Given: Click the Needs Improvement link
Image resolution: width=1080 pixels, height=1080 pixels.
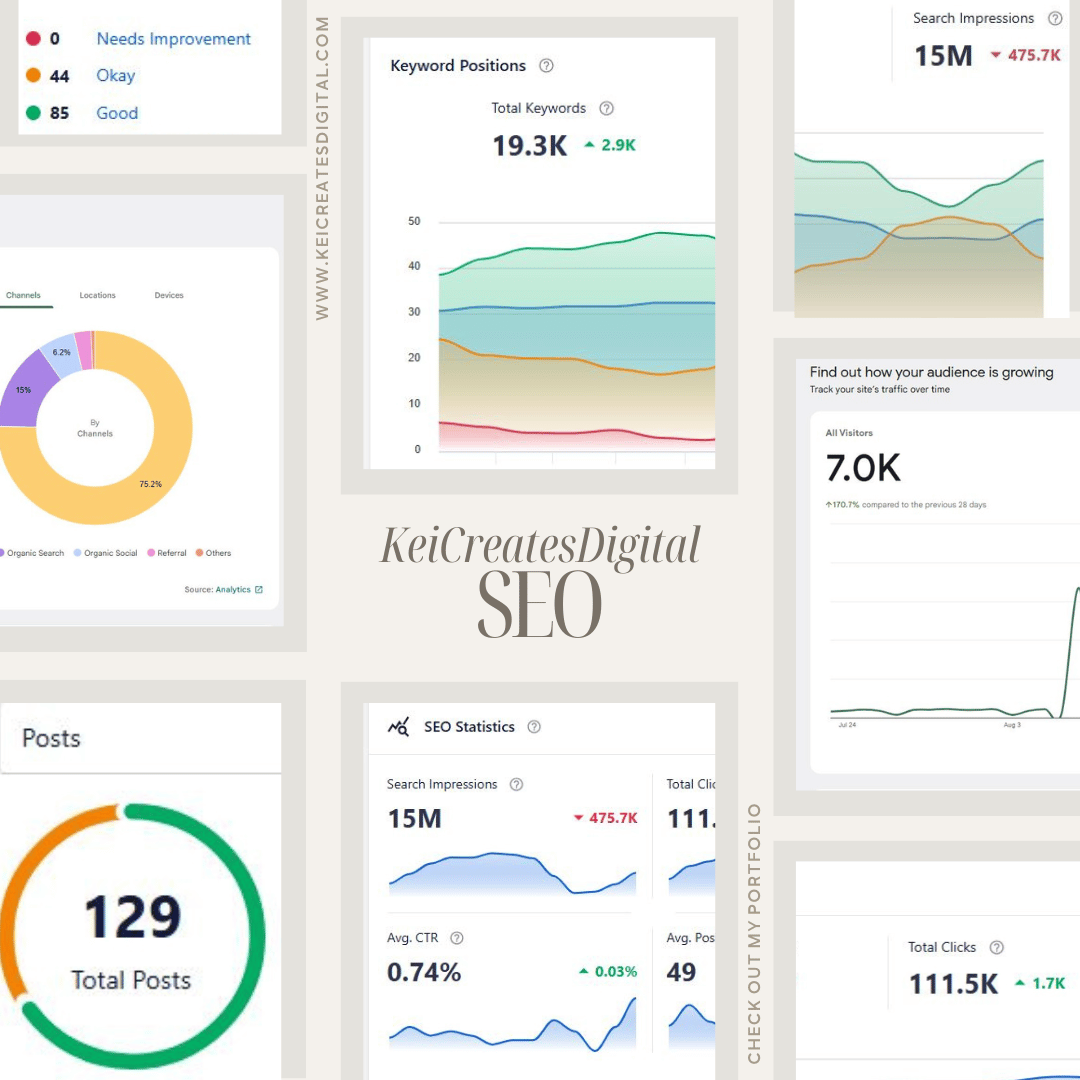Looking at the screenshot, I should pyautogui.click(x=173, y=38).
